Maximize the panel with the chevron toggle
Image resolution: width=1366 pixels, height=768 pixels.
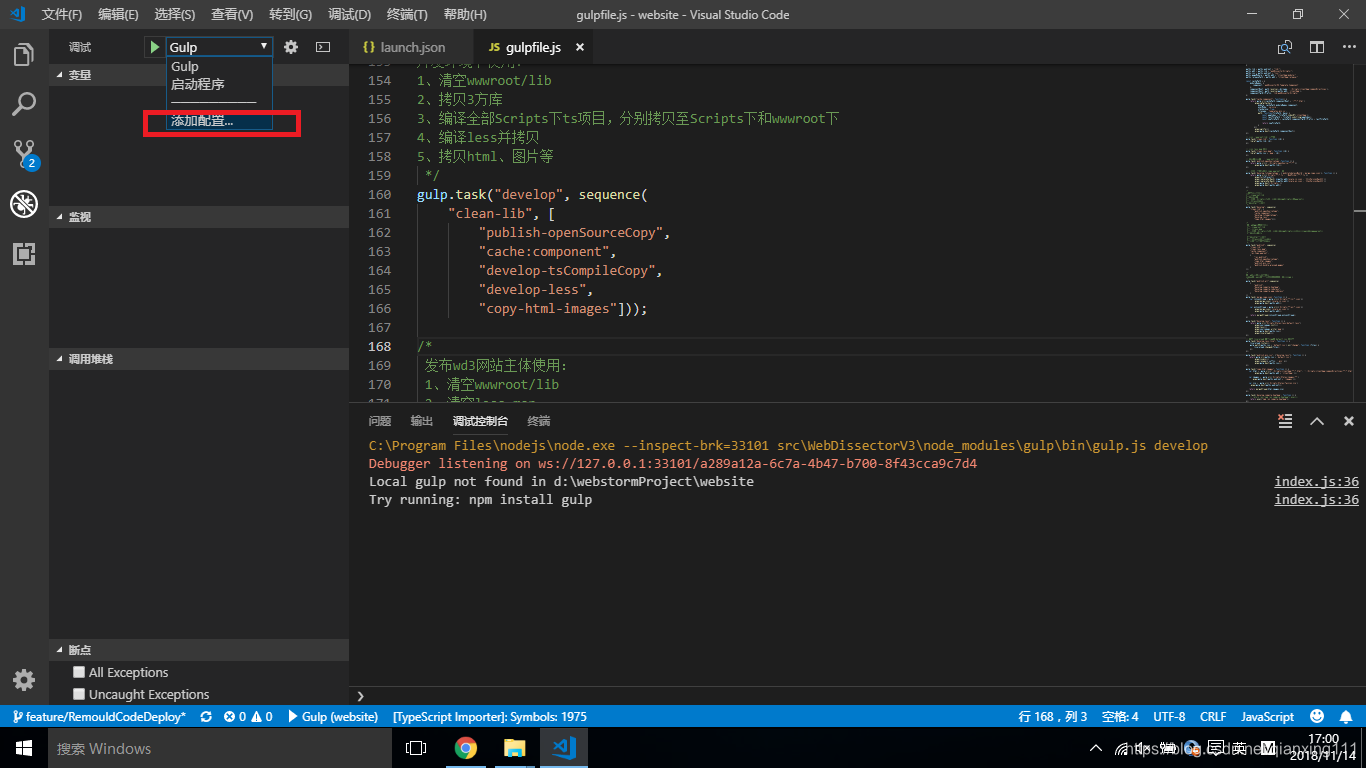point(1317,421)
